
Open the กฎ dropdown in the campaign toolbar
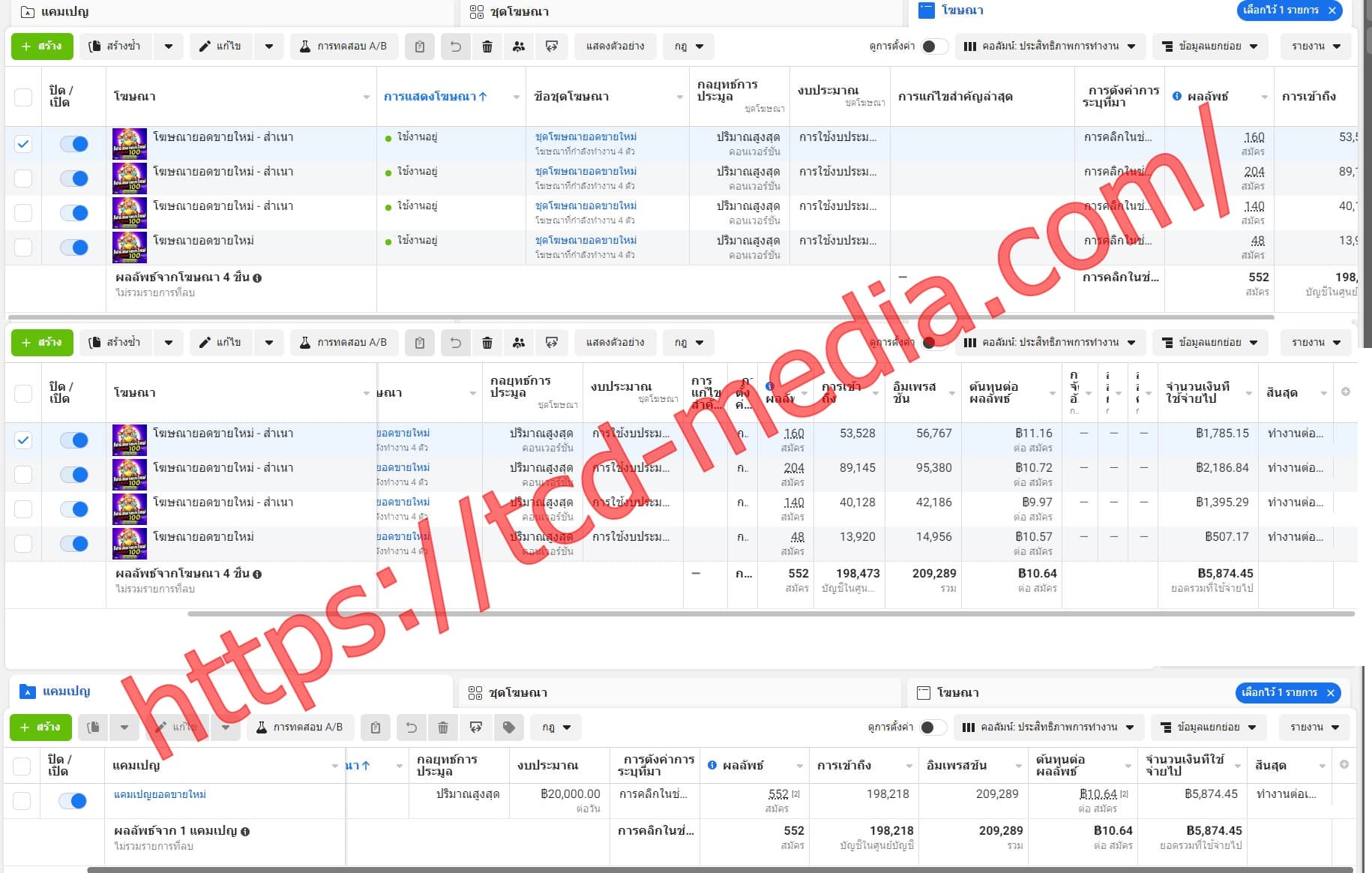tap(555, 727)
